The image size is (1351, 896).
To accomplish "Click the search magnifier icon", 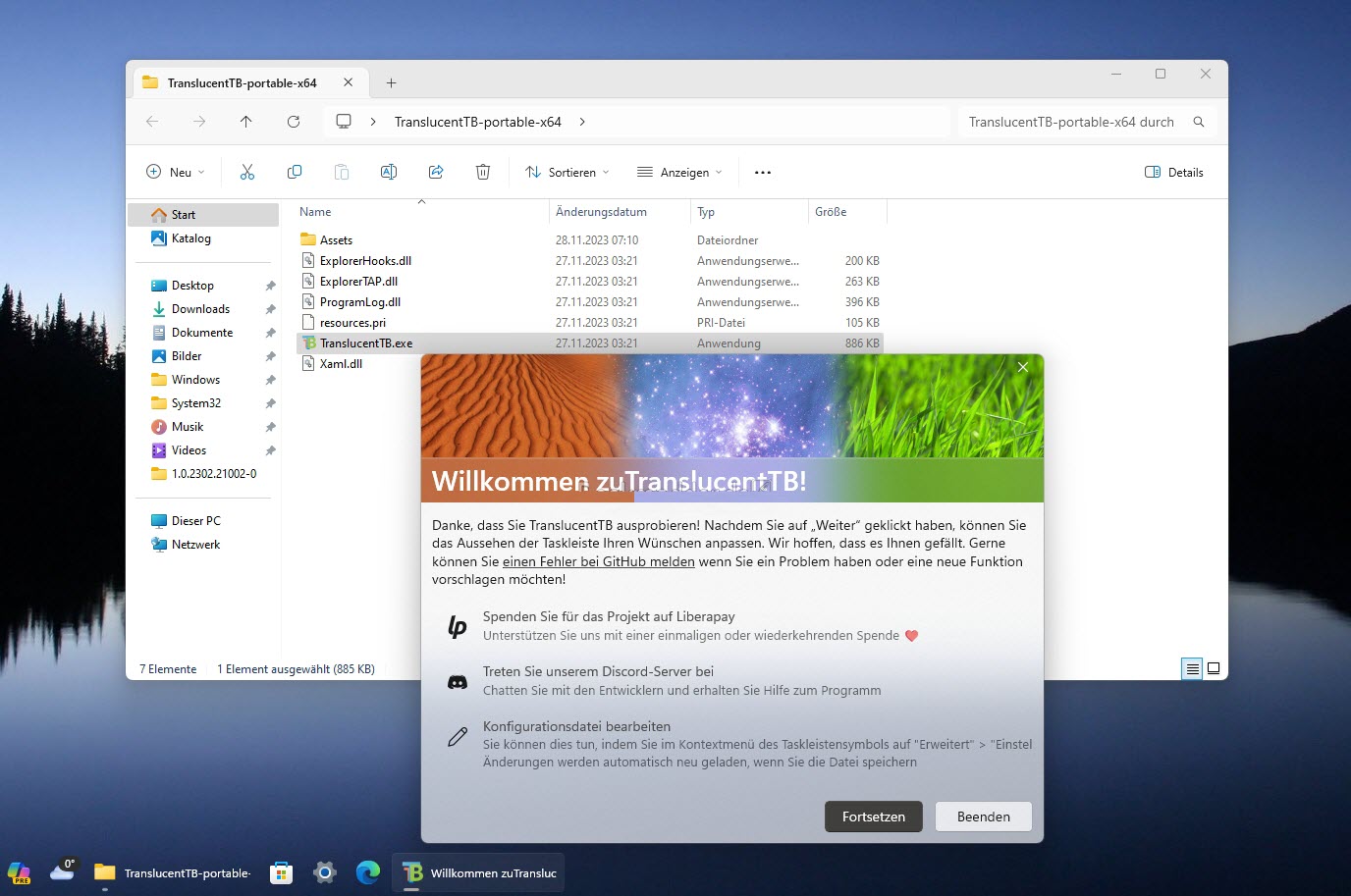I will point(1199,122).
